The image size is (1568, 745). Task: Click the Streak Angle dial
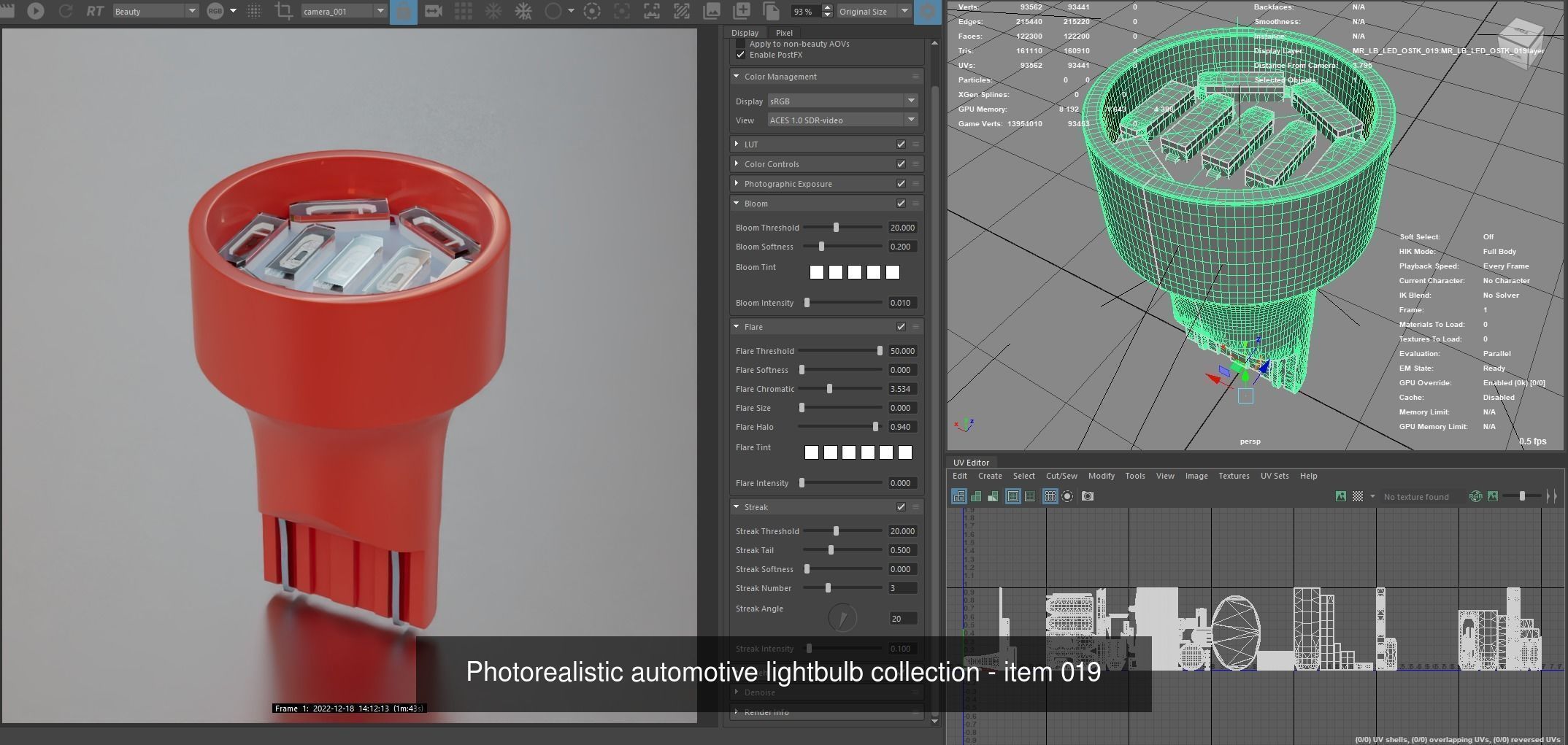click(x=842, y=618)
